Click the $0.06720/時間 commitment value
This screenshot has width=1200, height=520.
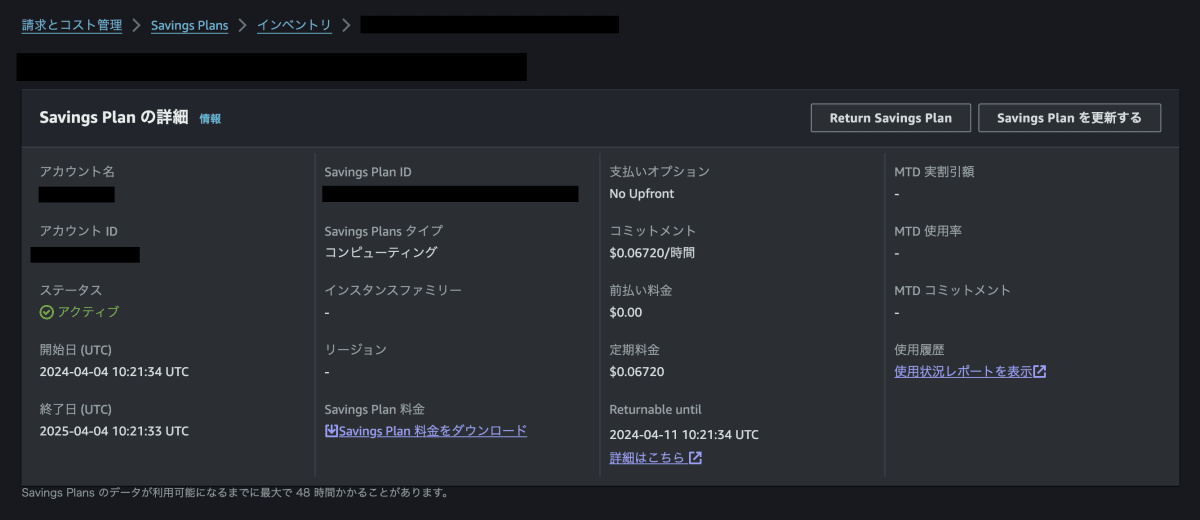[x=651, y=253]
